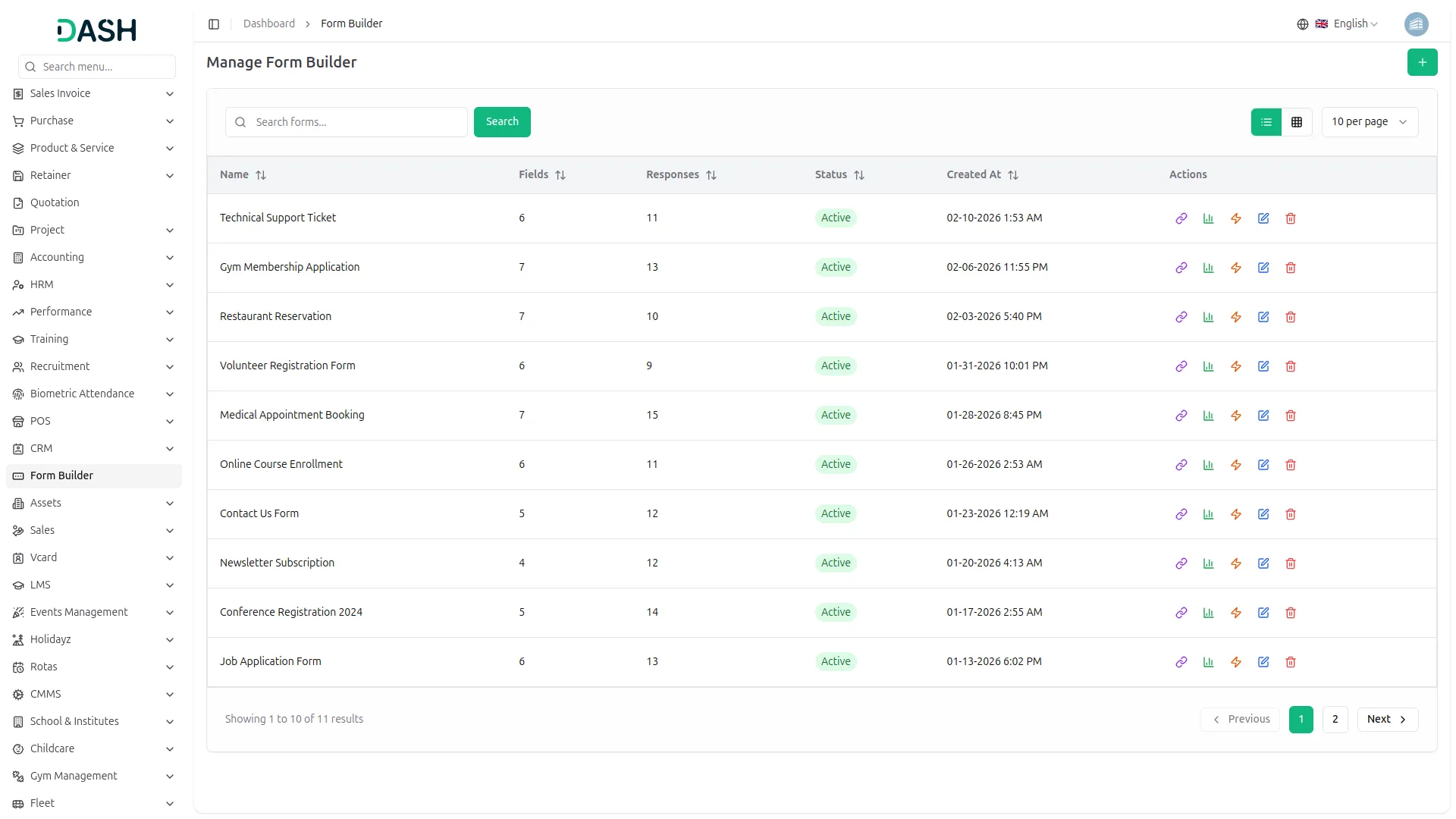Select the list view toggle
This screenshot has height=819, width=1456.
point(1266,121)
